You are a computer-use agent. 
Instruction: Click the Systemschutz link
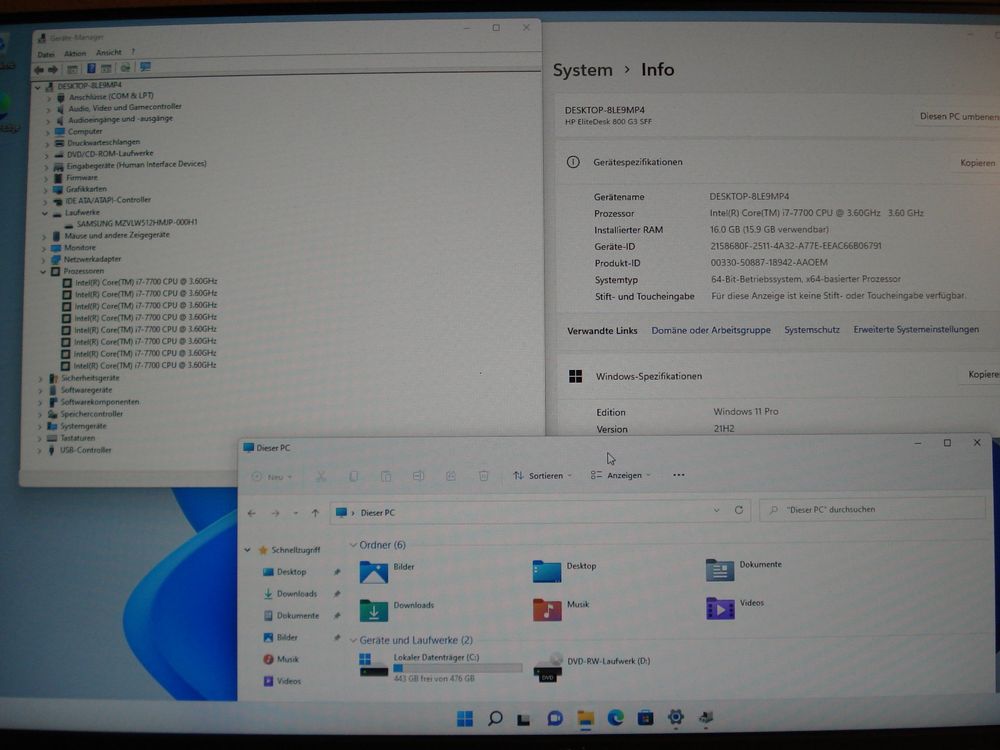[812, 330]
